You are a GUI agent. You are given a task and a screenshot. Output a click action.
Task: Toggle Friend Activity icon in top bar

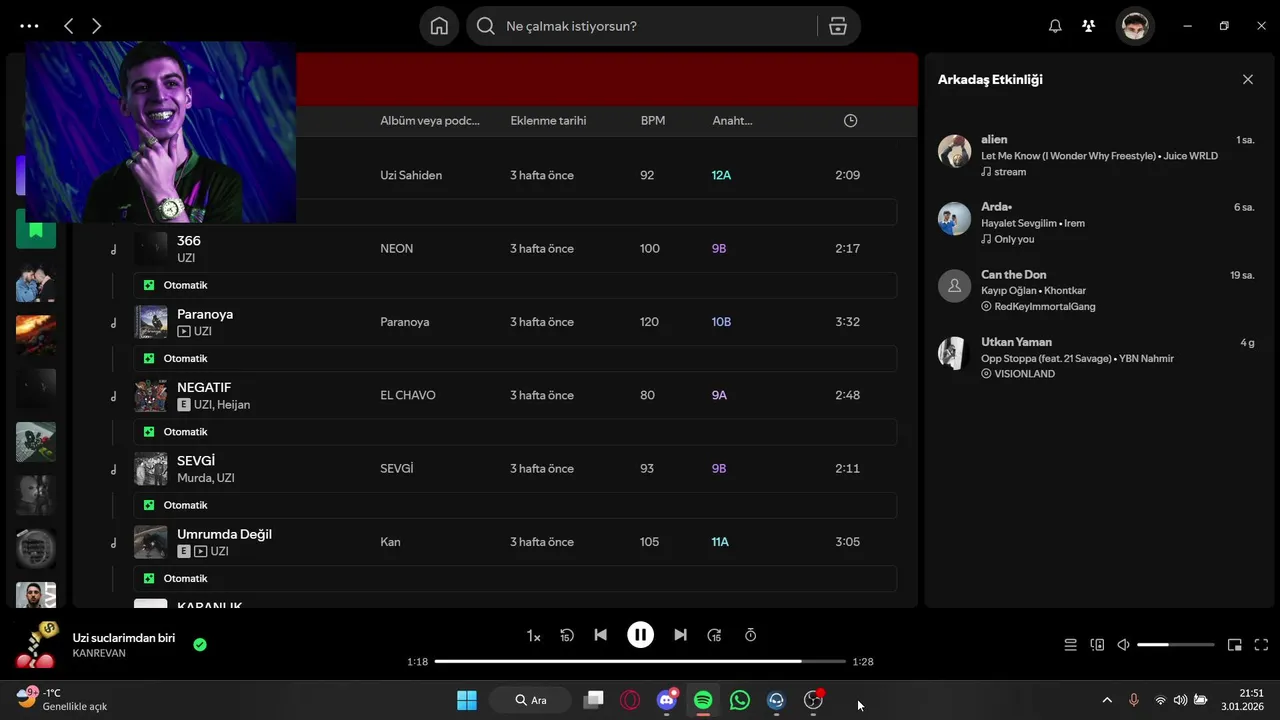point(1089,26)
